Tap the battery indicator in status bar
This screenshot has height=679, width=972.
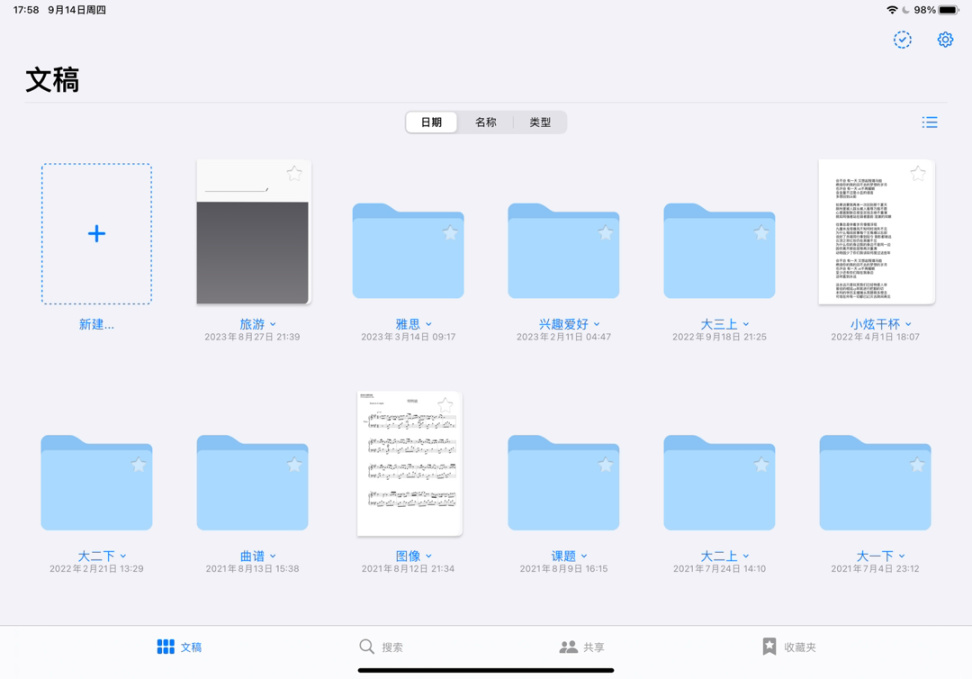coord(949,10)
